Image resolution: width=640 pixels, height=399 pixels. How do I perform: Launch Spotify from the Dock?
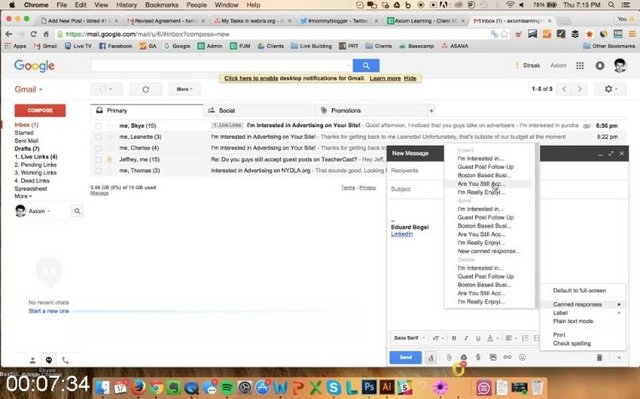(x=227, y=387)
